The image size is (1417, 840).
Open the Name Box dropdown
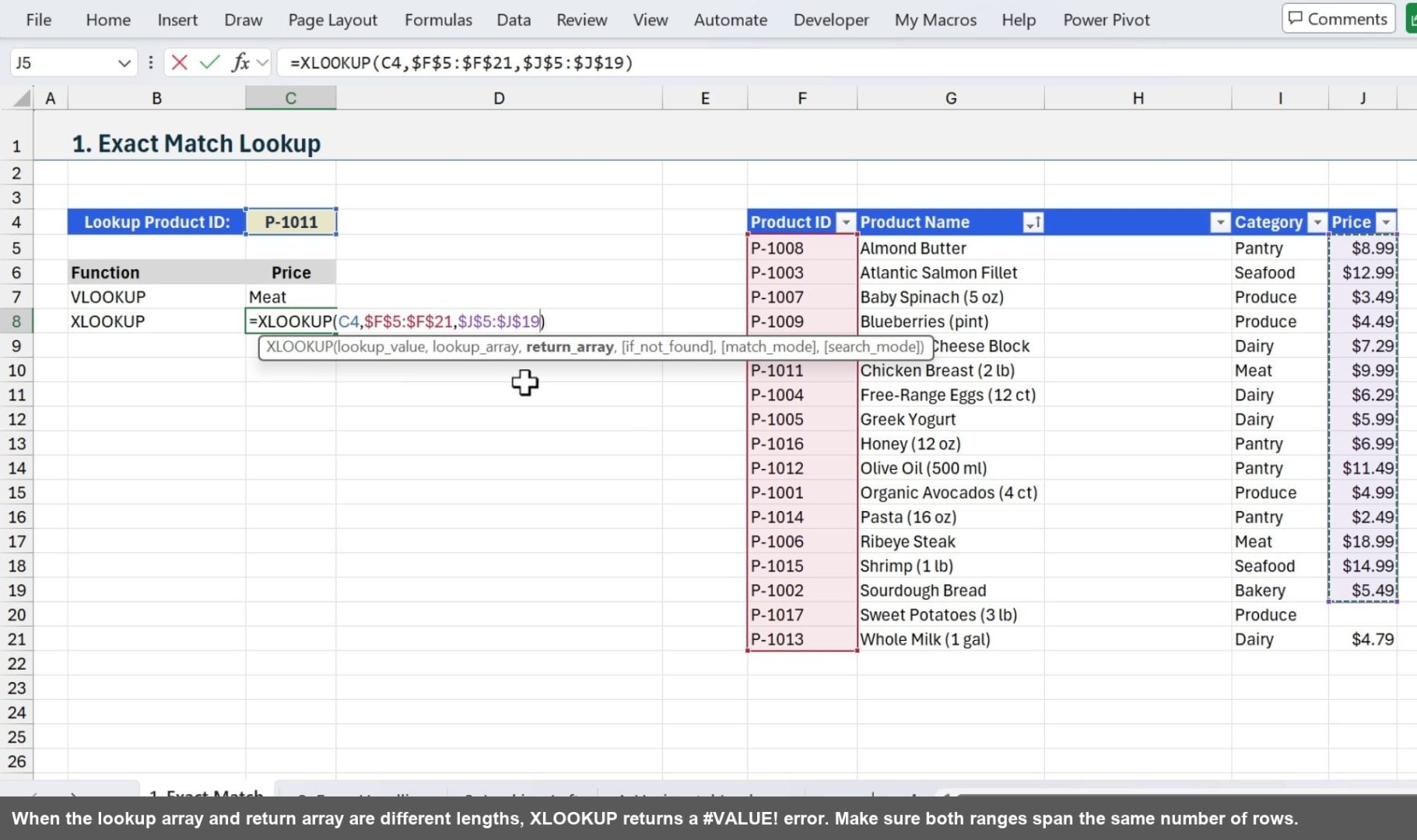click(x=124, y=62)
